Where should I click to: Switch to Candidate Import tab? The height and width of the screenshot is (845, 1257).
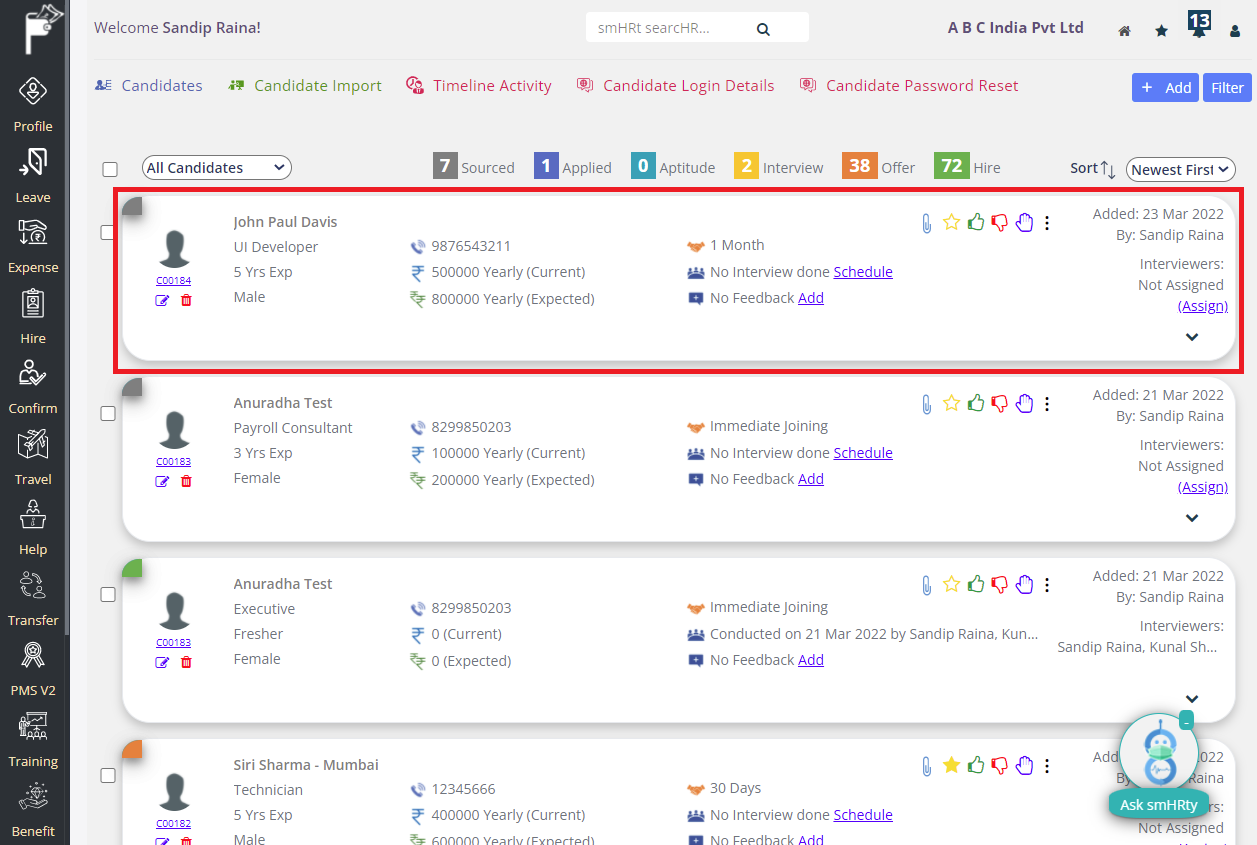[305, 86]
